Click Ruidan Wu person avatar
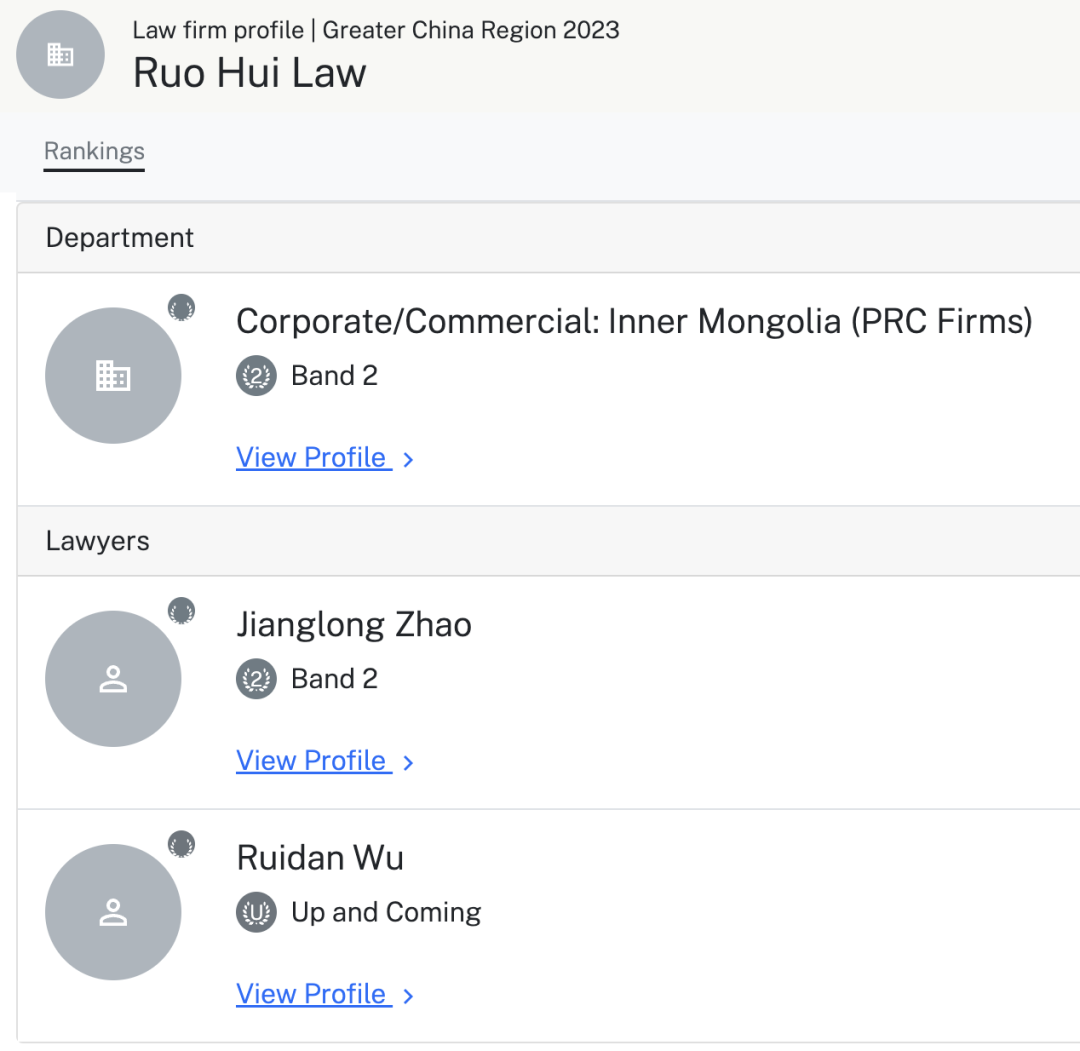The image size is (1080, 1051). tap(113, 912)
